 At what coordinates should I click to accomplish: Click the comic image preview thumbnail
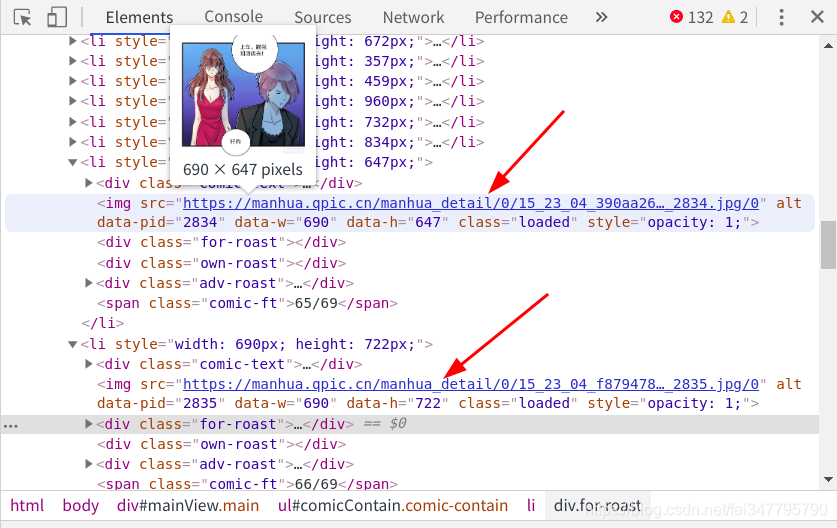(x=243, y=94)
